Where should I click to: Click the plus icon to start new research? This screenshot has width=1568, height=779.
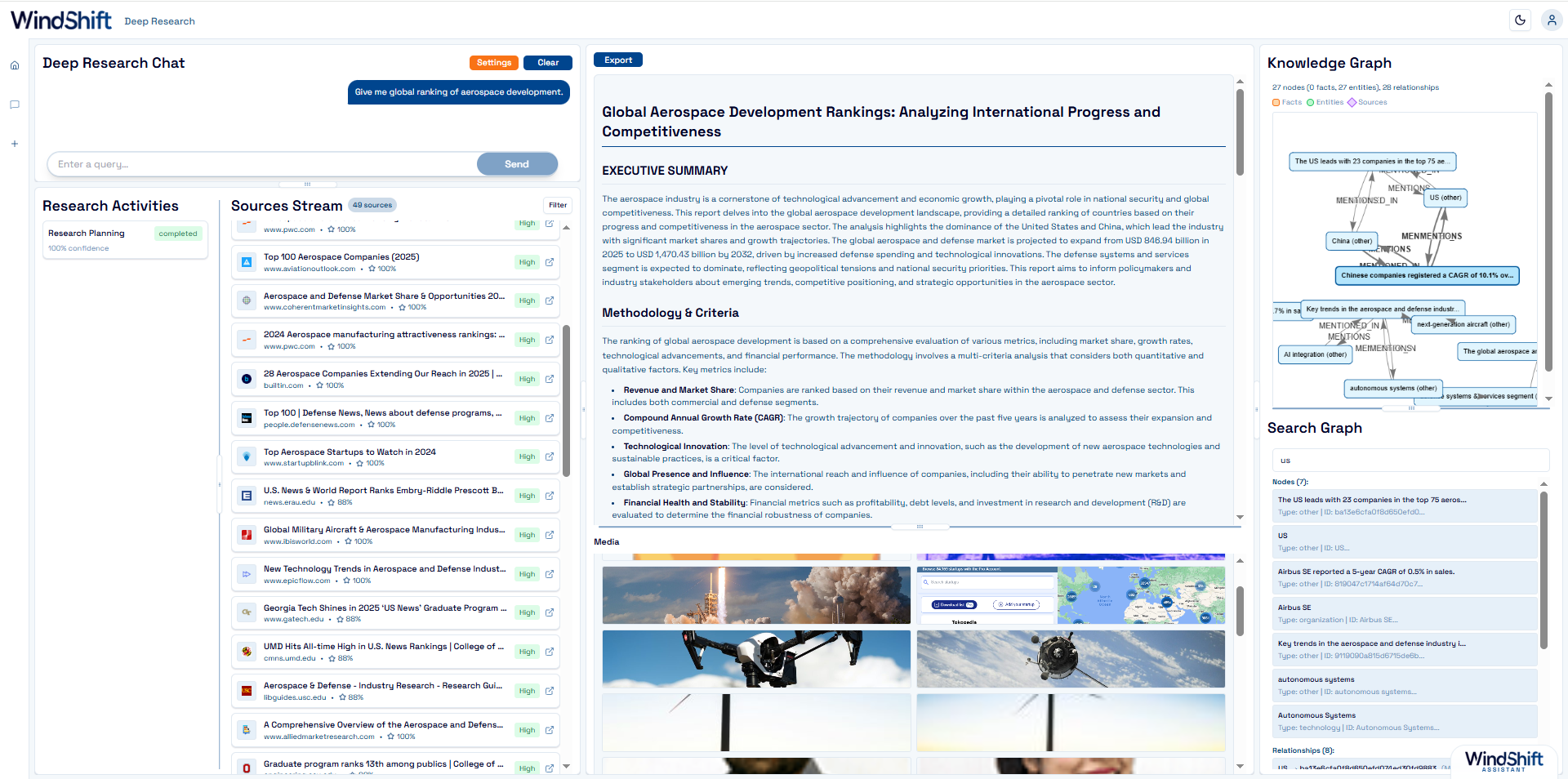click(15, 143)
